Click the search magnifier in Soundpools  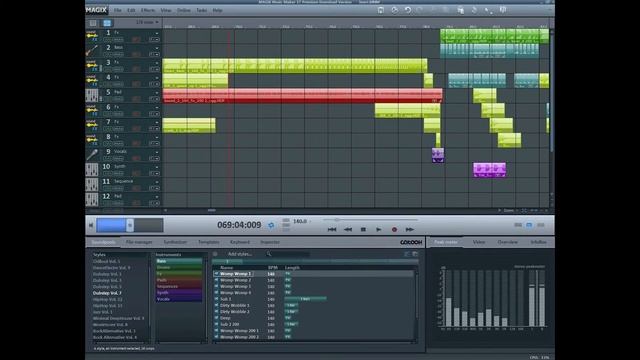(269, 254)
